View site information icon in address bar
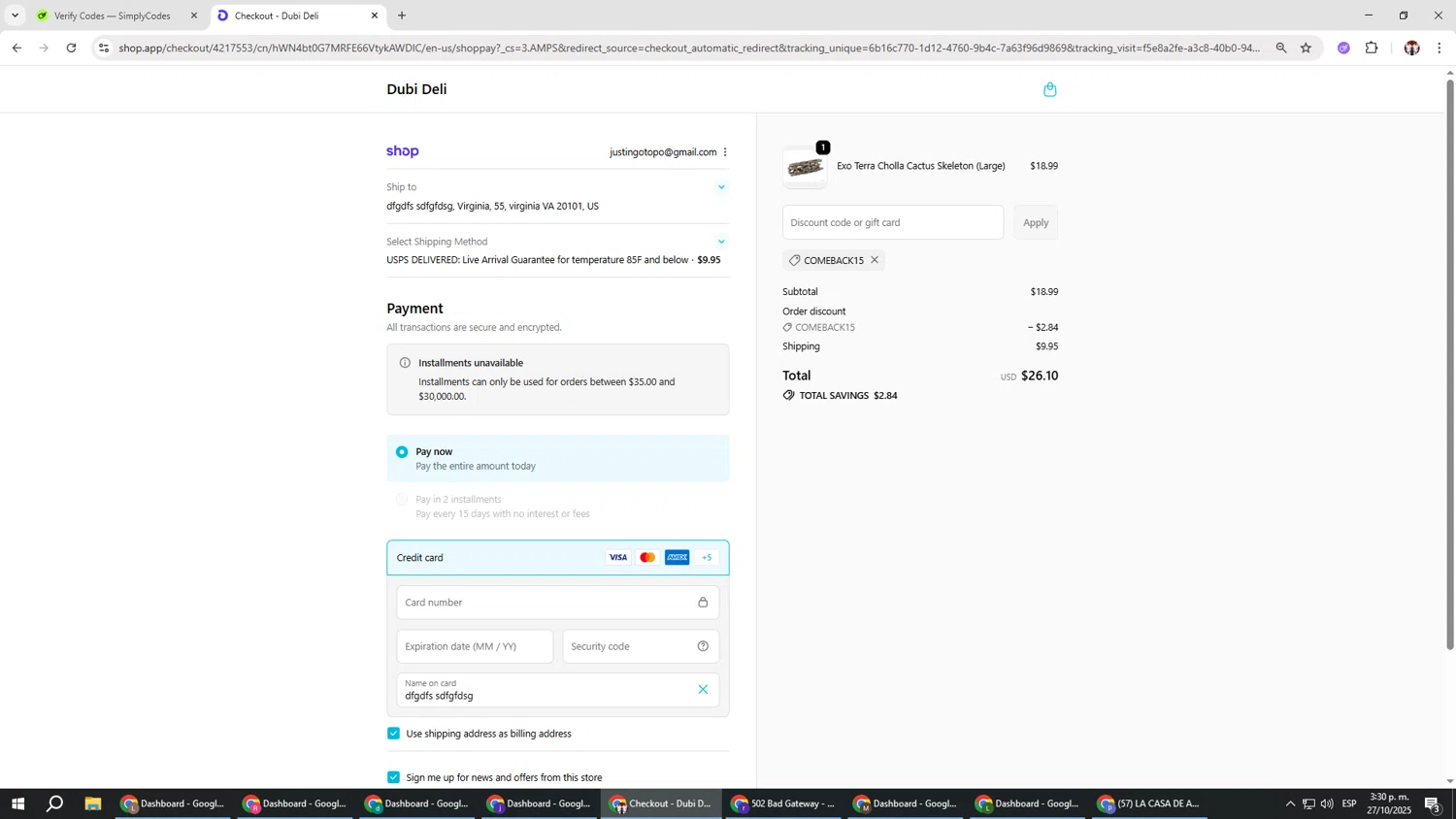1456x819 pixels. click(x=104, y=48)
